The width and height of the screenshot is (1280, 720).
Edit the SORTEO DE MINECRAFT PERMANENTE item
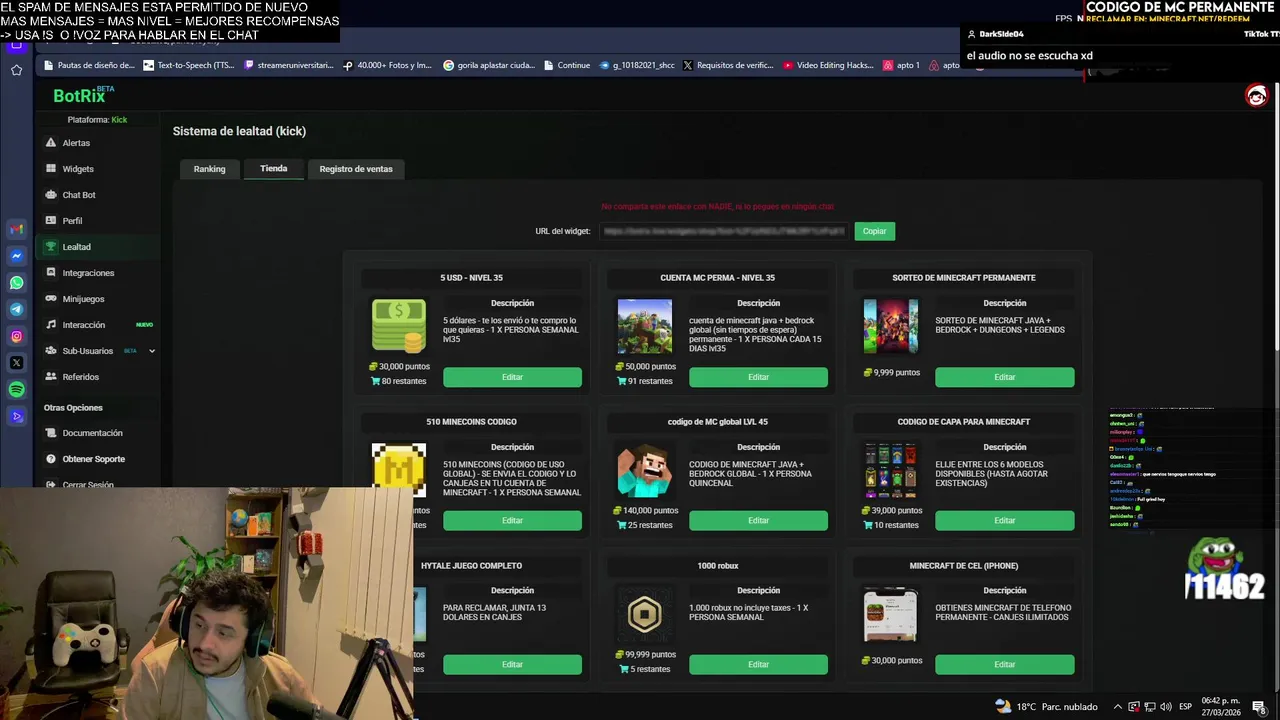(1005, 377)
